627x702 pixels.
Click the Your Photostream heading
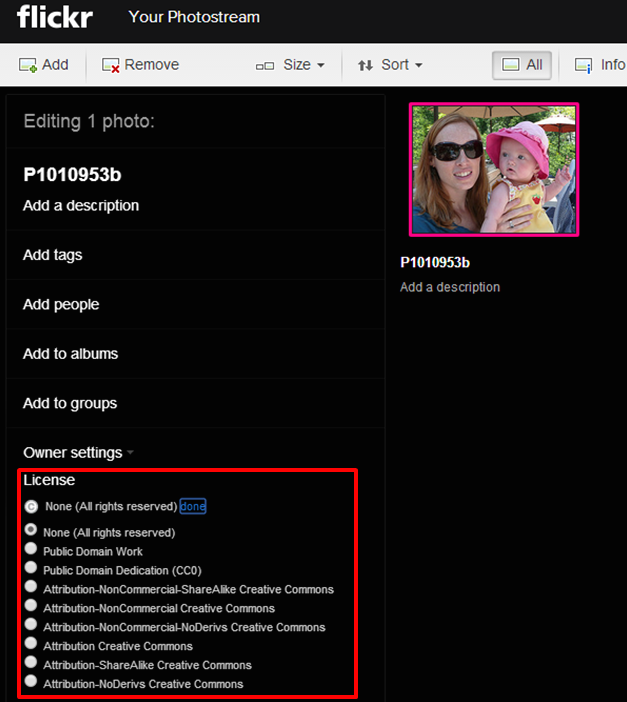pos(194,17)
